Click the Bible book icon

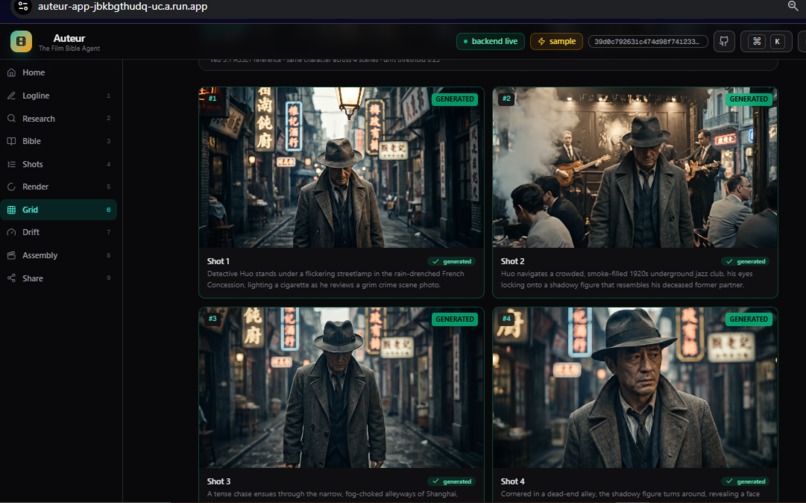click(11, 141)
